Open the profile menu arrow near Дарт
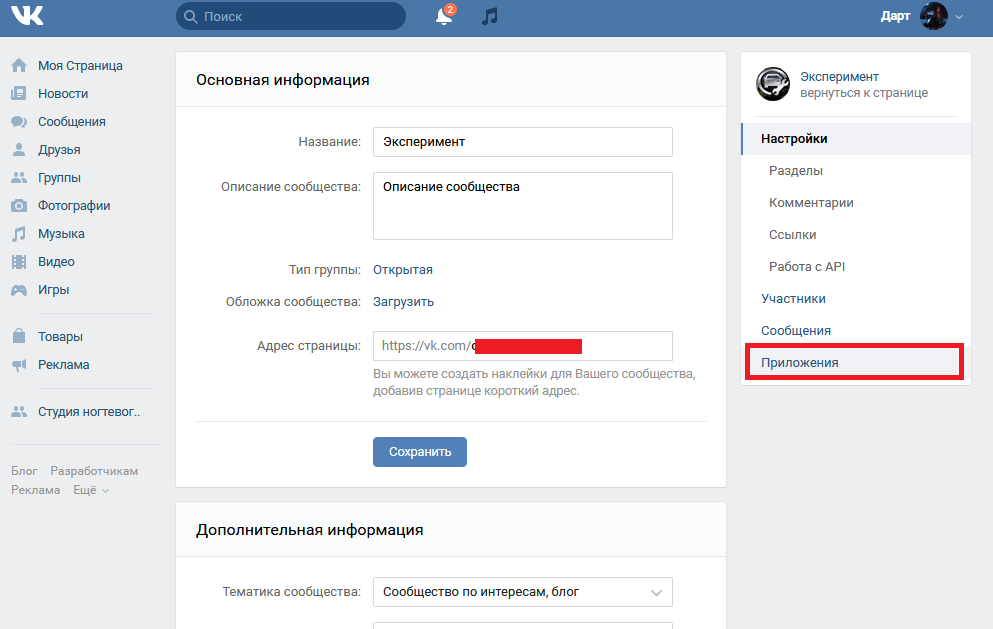Viewport: 993px width, 629px height. tap(960, 17)
